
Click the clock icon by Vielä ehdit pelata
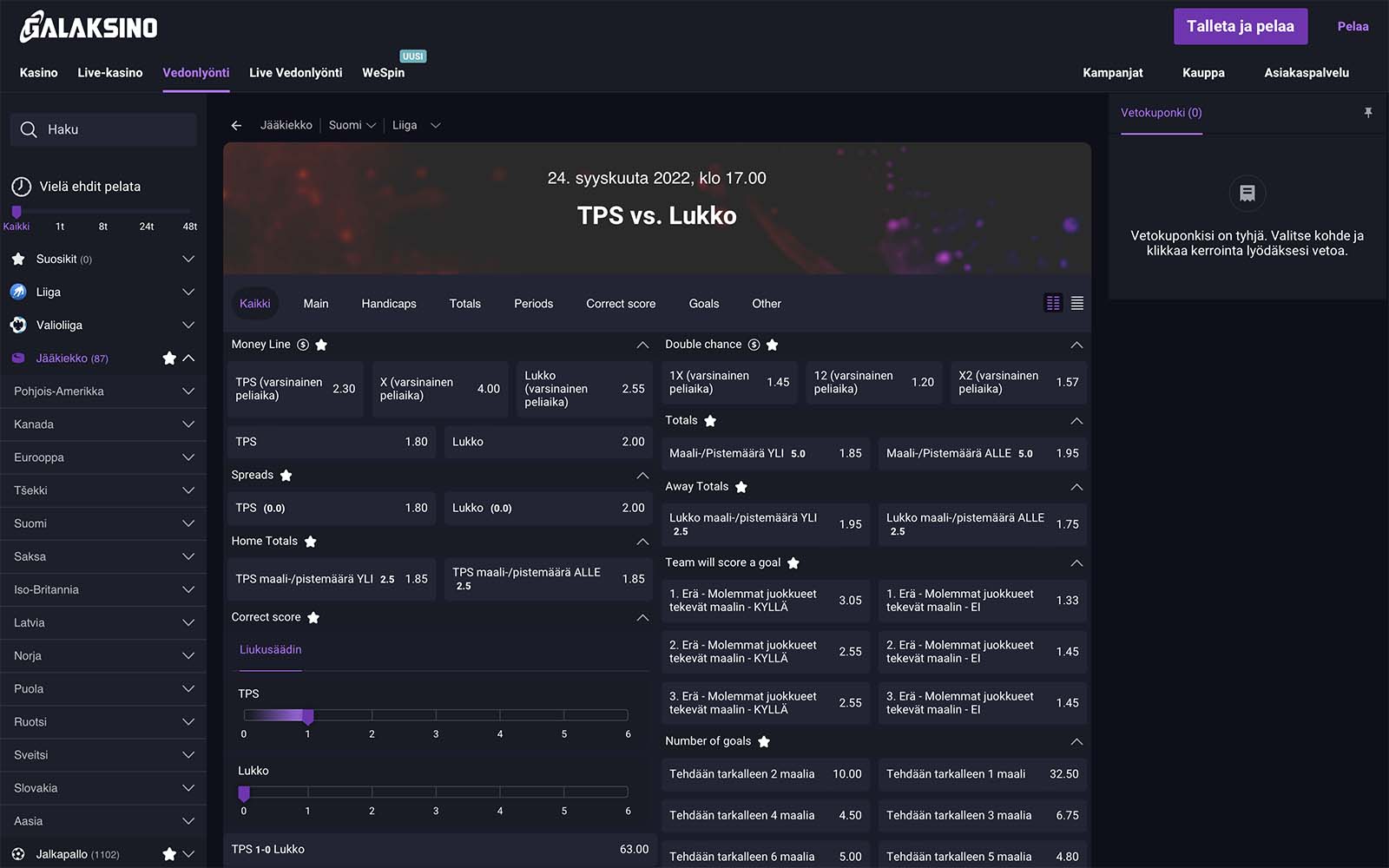click(21, 187)
